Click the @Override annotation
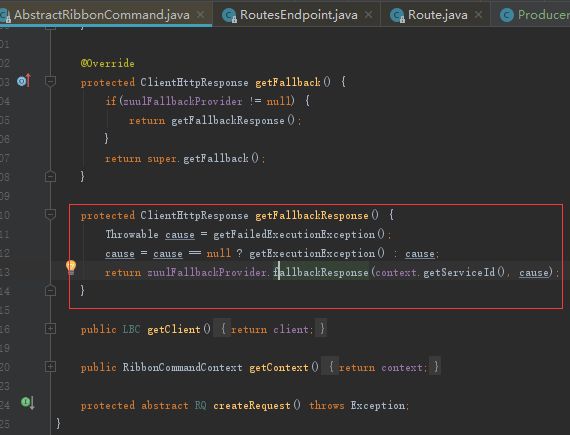570x435 pixels. click(x=108, y=64)
